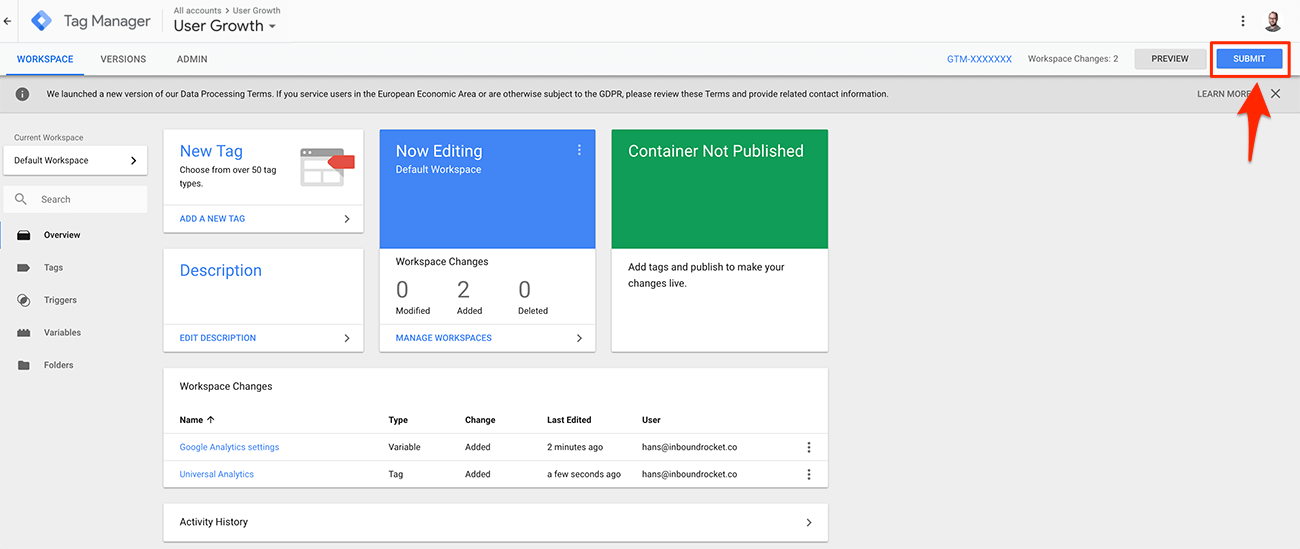
Task: Click the Tag Manager diamond logo
Action: click(42, 21)
